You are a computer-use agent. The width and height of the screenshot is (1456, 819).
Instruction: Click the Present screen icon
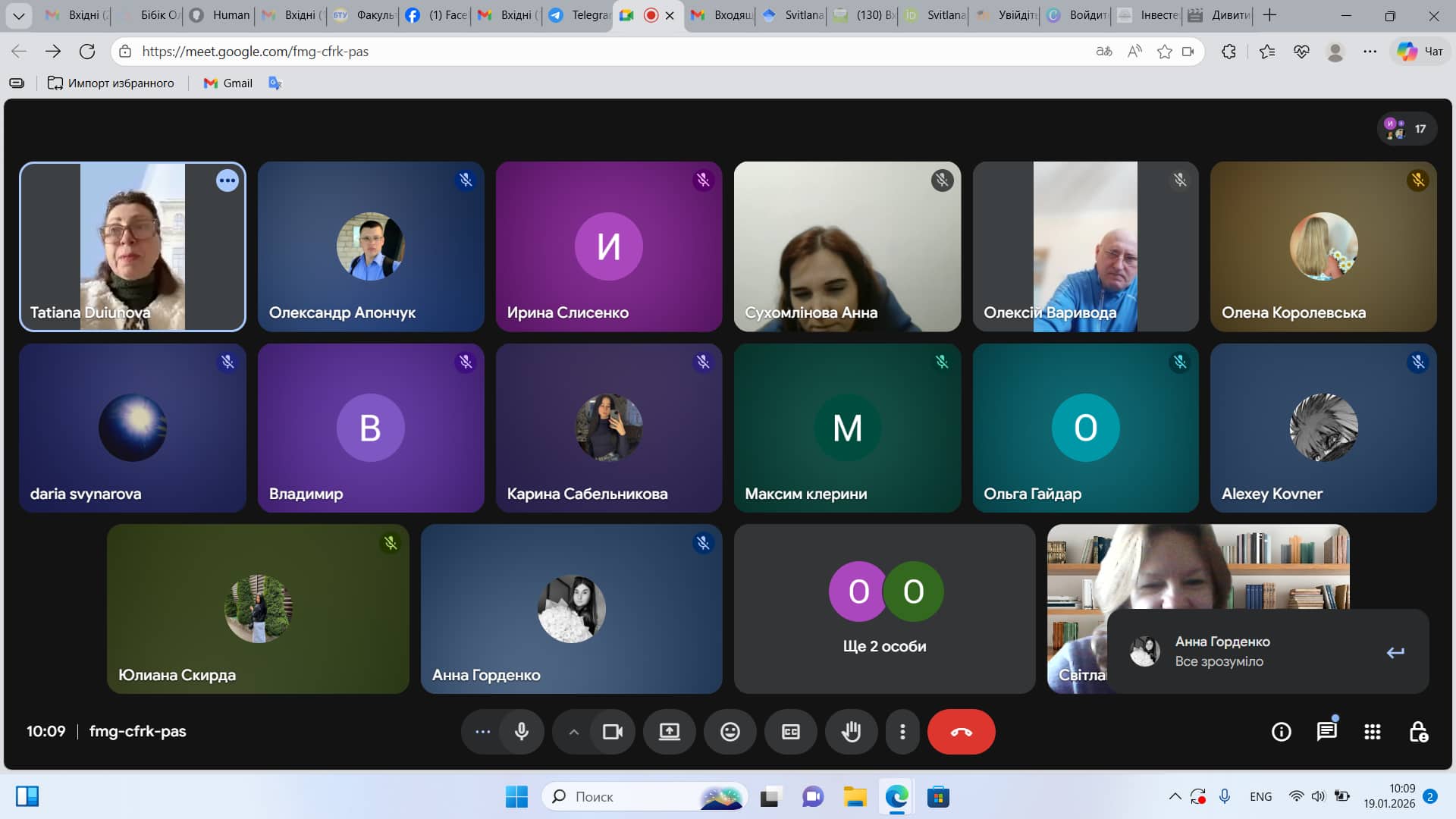(x=669, y=732)
